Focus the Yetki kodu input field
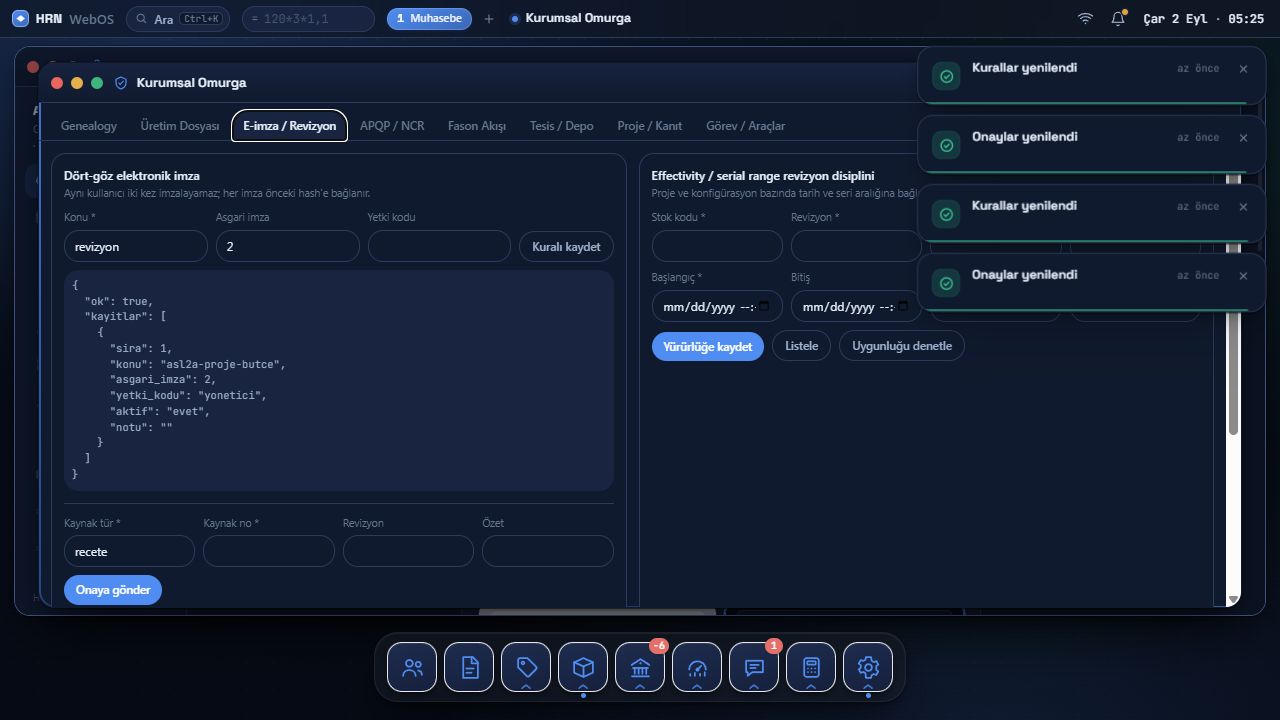Screen dimensions: 1280x720 pyautogui.click(x=439, y=246)
